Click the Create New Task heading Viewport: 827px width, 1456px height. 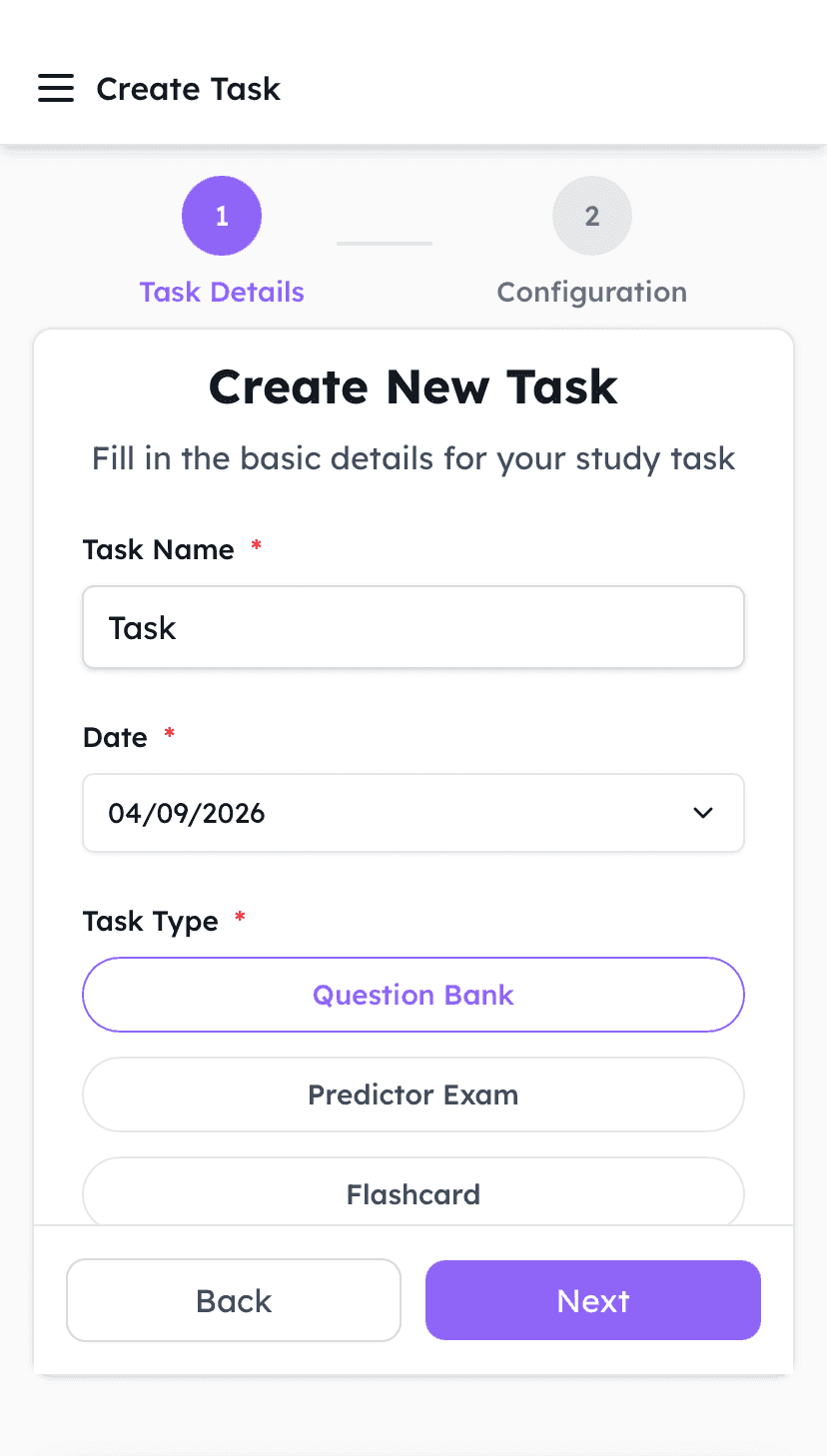413,387
